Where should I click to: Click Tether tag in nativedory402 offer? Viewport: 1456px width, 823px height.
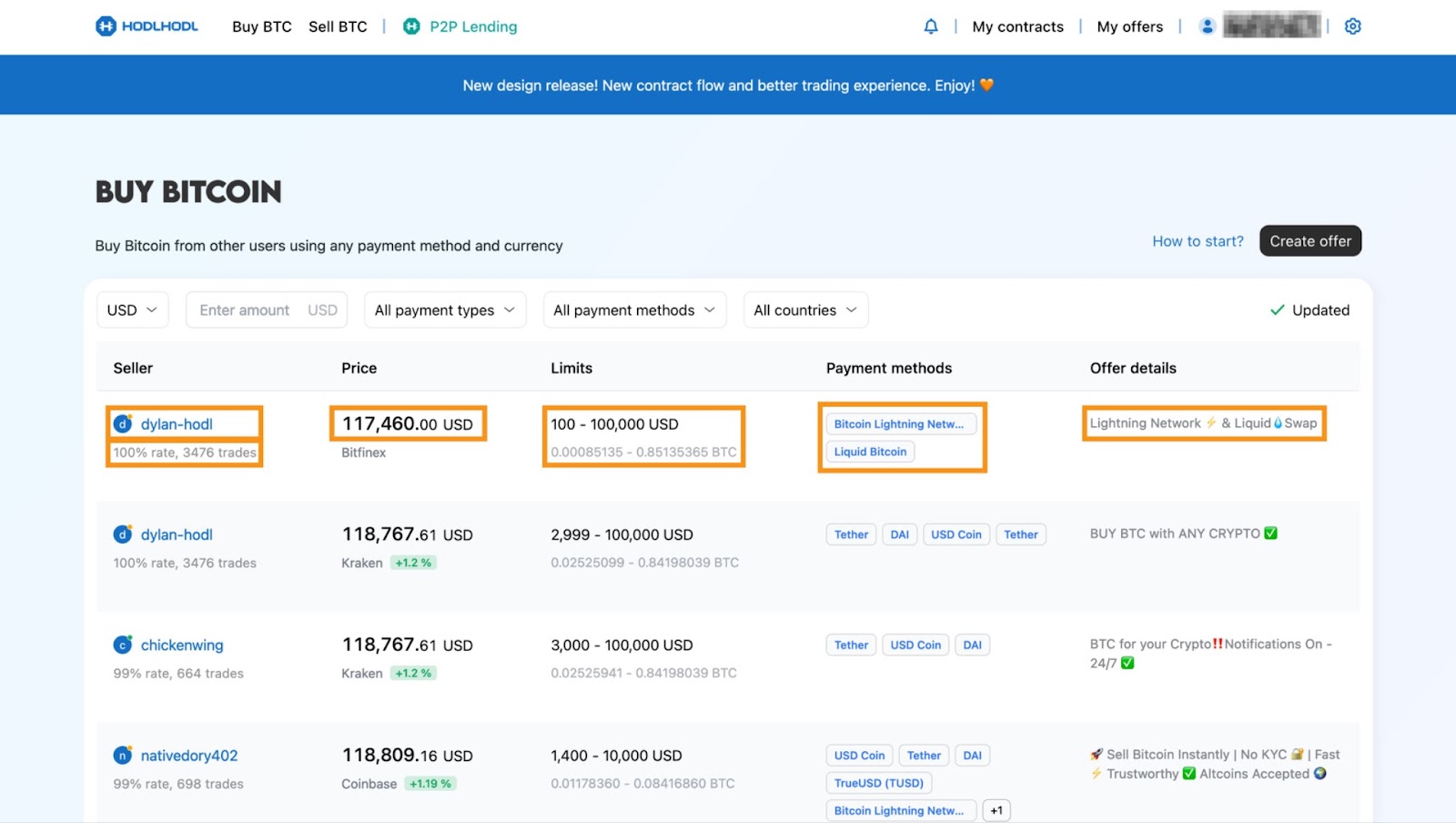924,756
